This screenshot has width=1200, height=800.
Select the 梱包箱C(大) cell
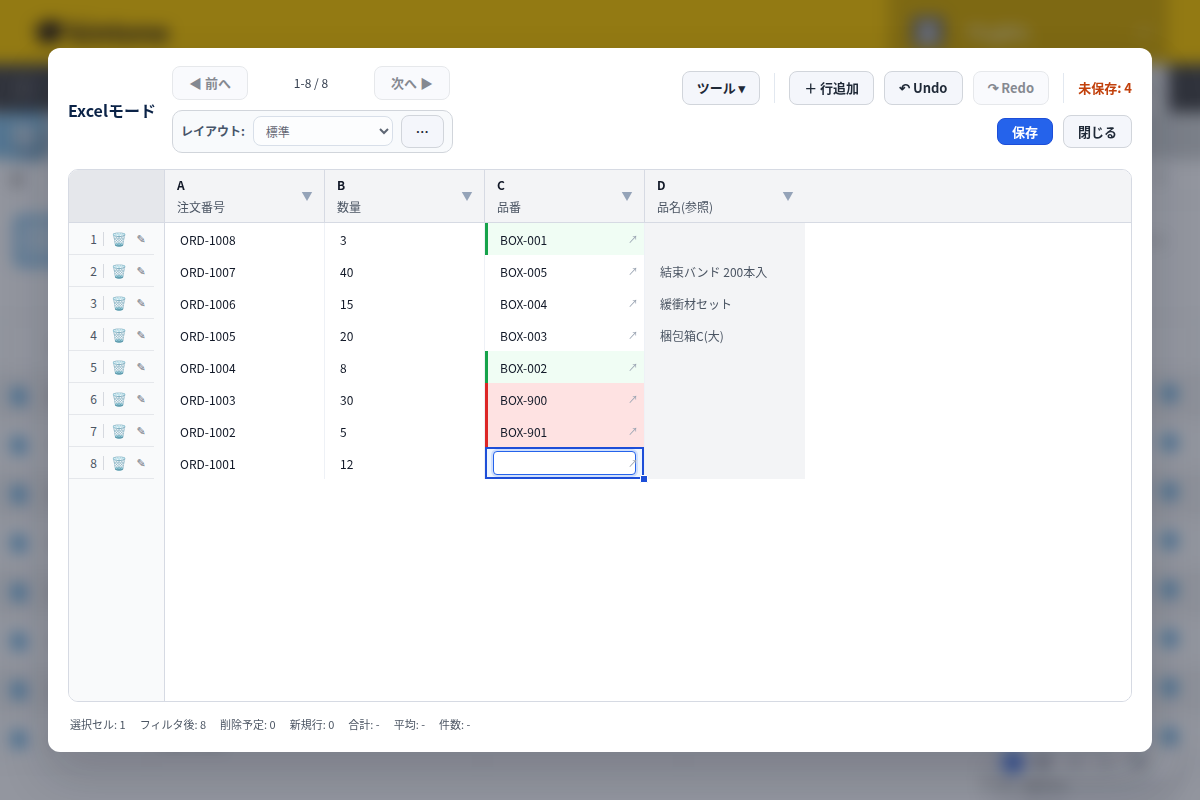click(725, 335)
